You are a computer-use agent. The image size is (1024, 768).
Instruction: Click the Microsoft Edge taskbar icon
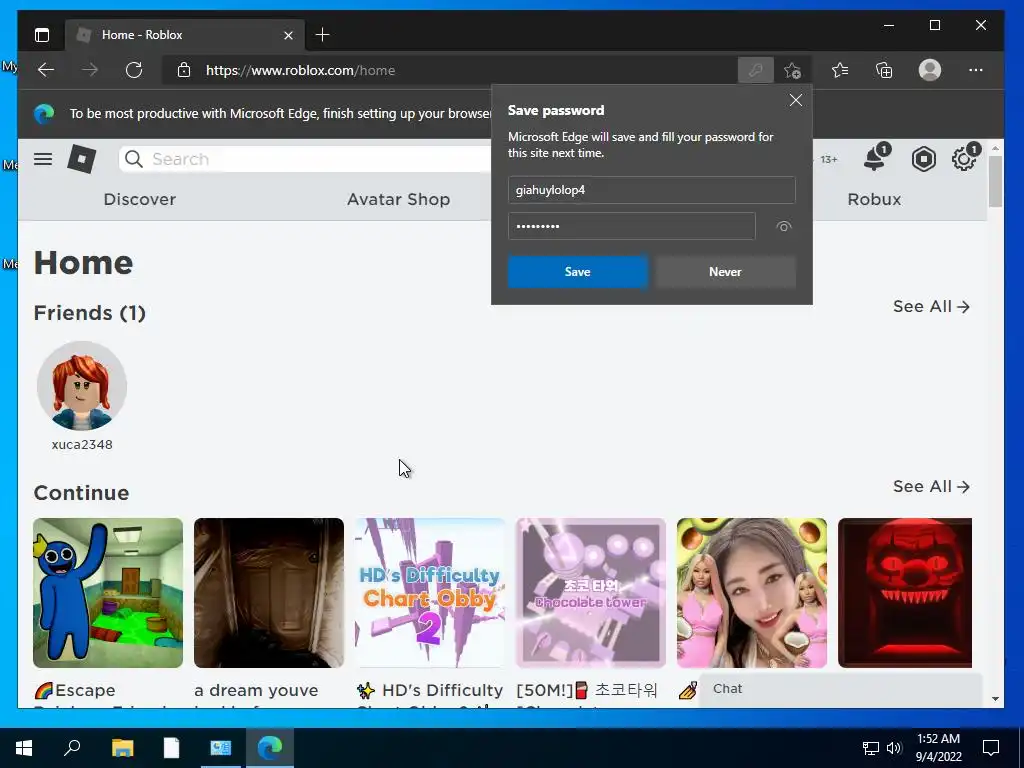tap(270, 748)
